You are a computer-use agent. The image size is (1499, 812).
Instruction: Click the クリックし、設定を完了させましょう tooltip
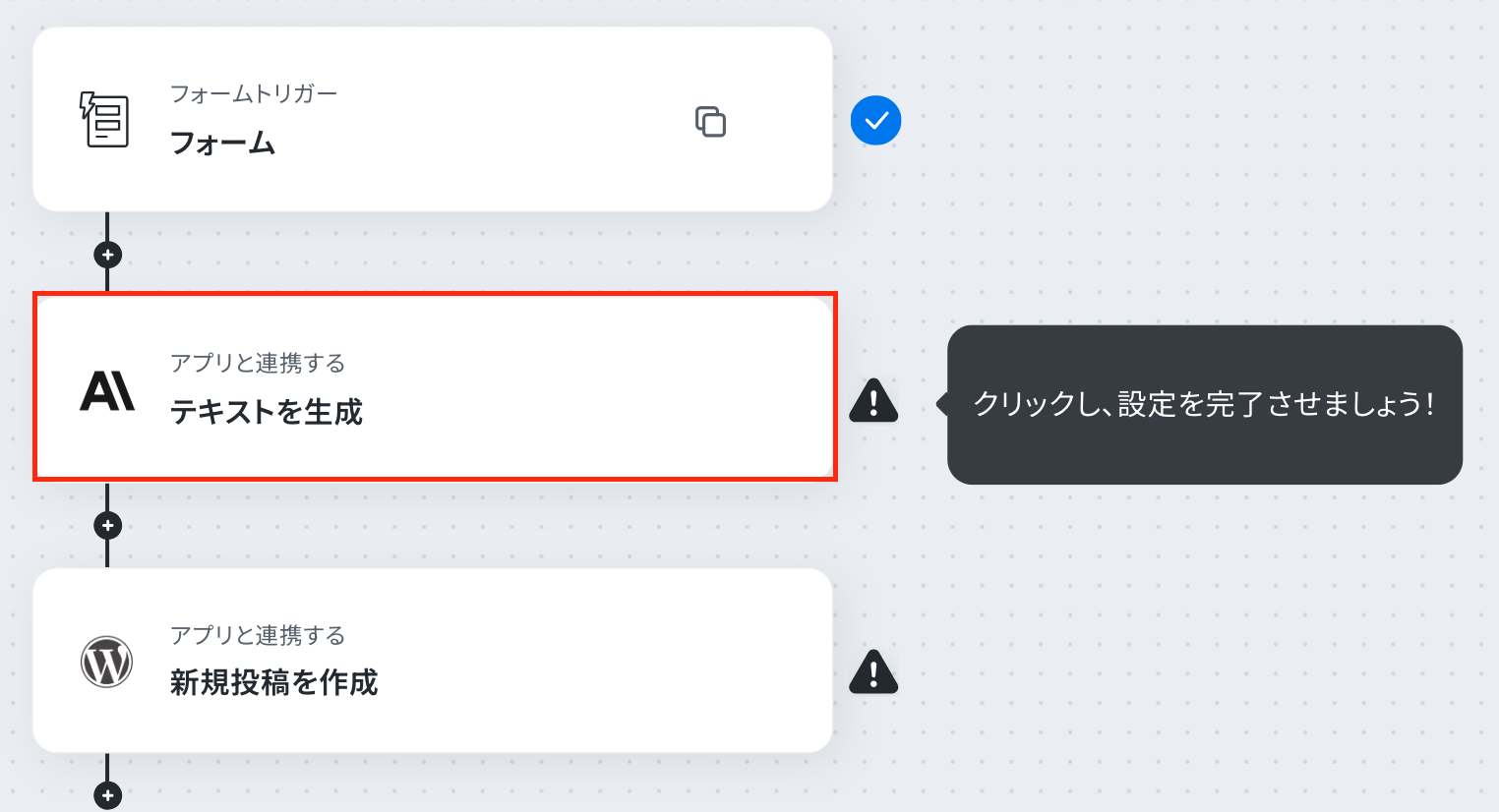point(1204,404)
